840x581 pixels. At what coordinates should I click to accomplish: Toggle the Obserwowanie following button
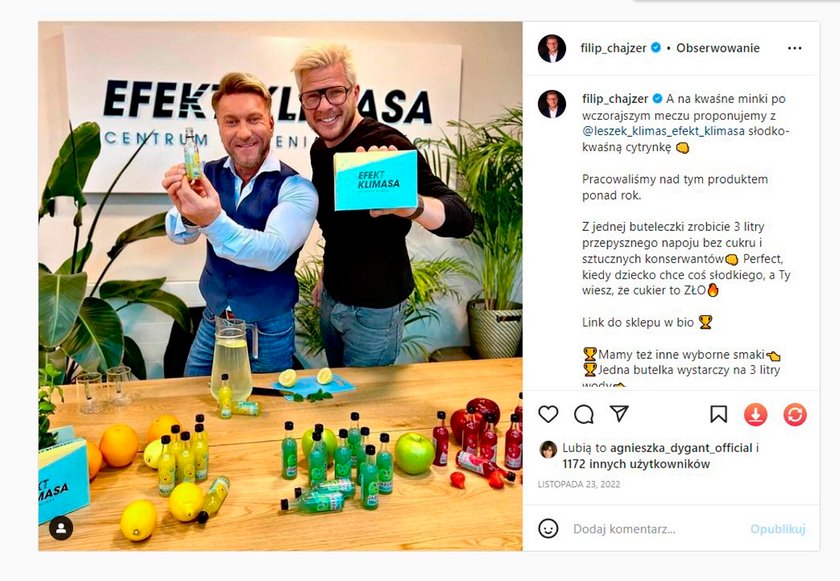(x=718, y=48)
